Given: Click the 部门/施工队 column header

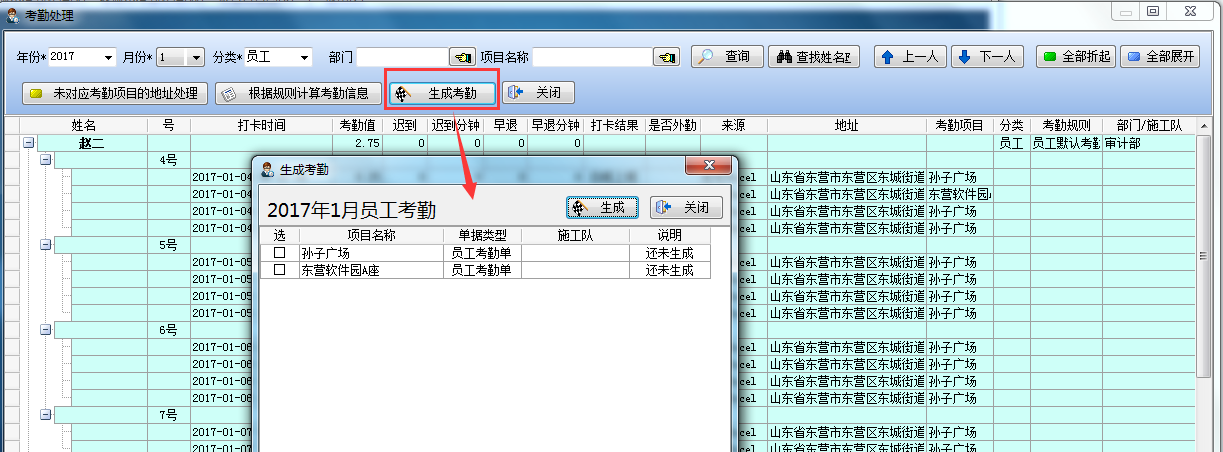Looking at the screenshot, I should (1150, 126).
